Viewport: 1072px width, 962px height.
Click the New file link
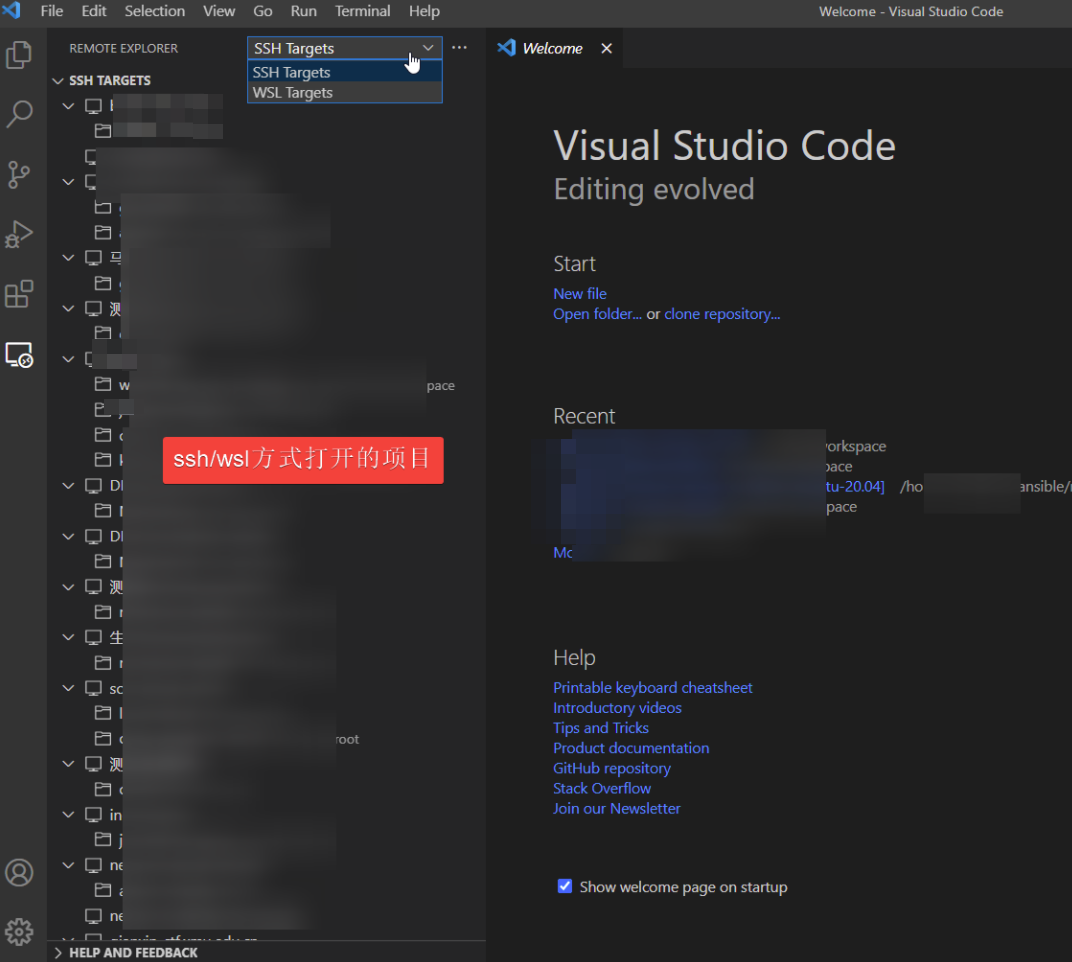coord(580,293)
